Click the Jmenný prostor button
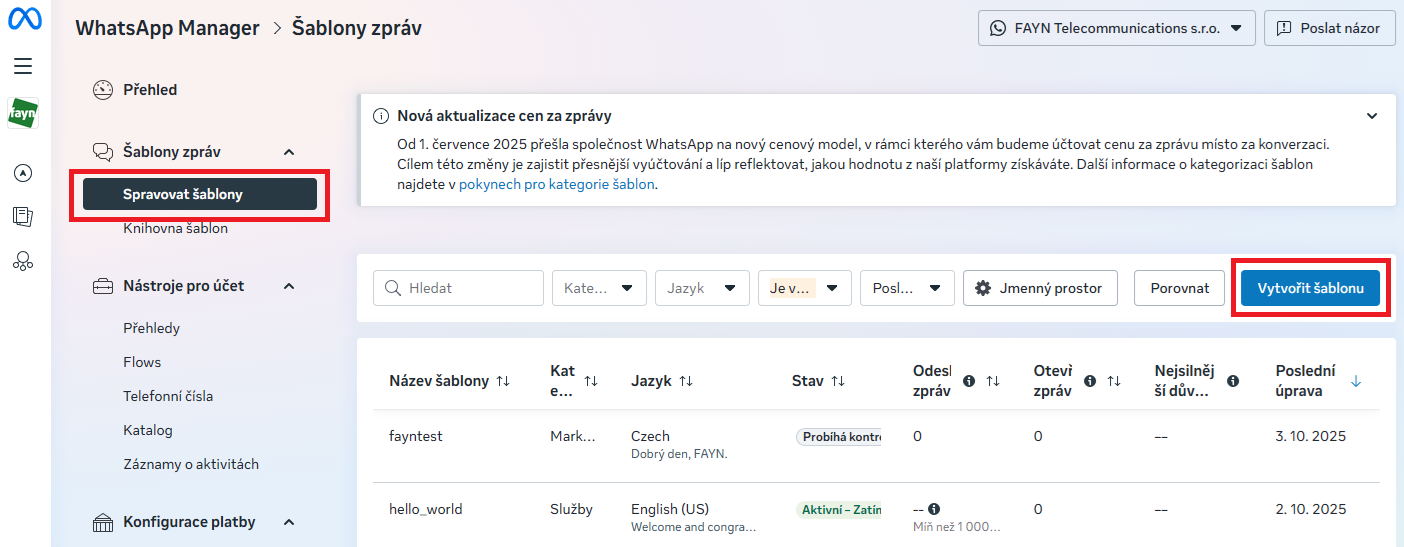This screenshot has width=1404, height=547. [x=1039, y=288]
